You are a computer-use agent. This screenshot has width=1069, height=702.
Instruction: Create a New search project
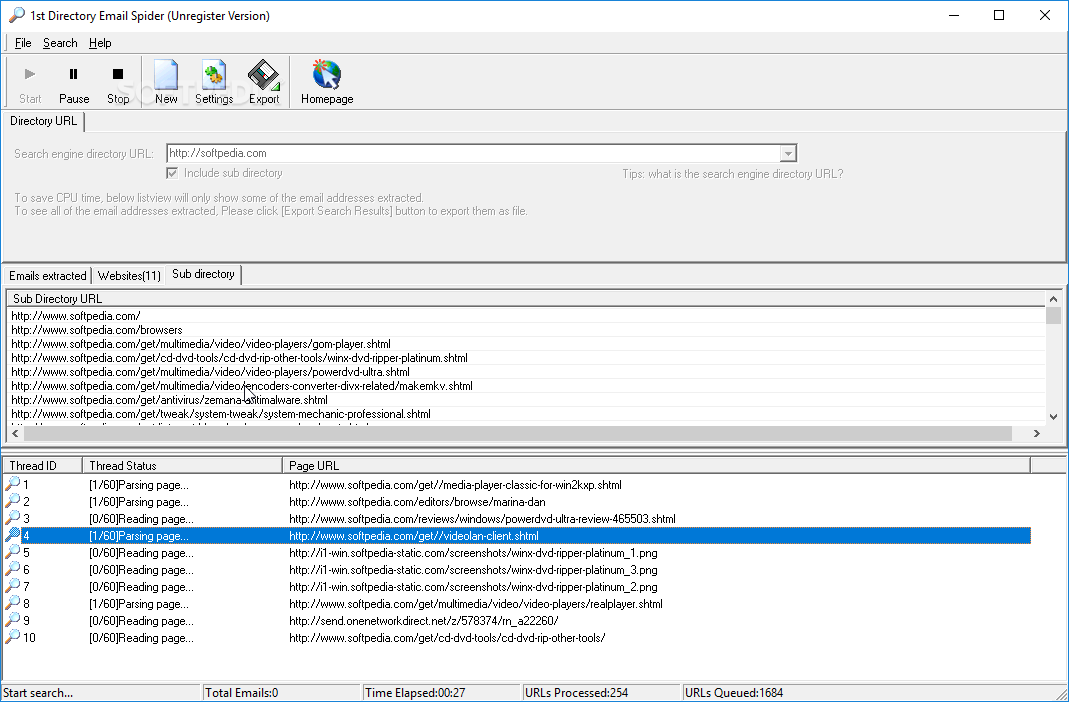(166, 83)
